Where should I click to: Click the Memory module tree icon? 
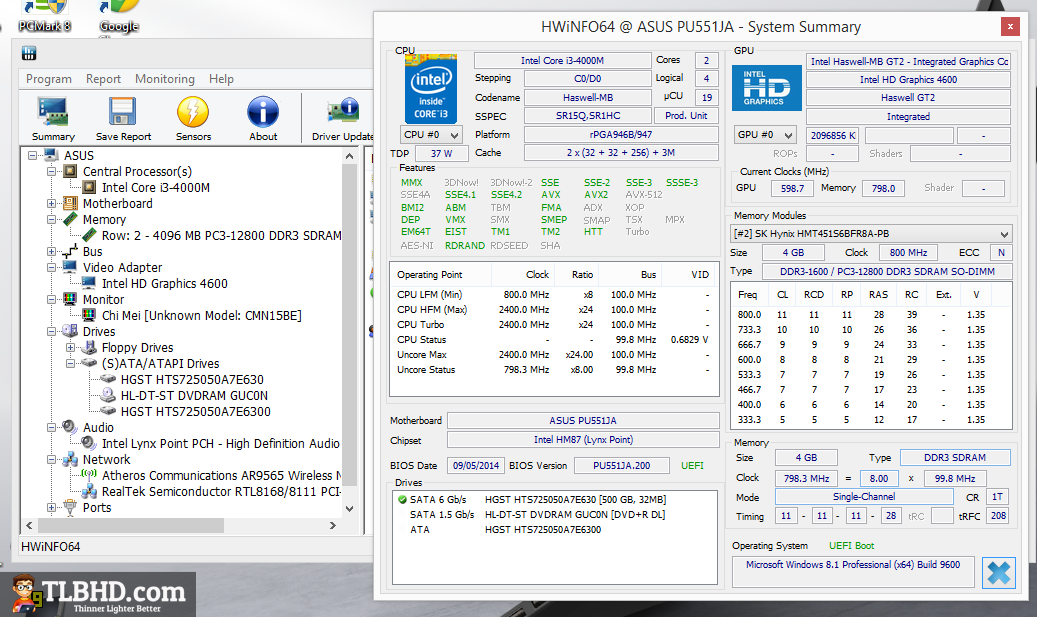(71, 220)
